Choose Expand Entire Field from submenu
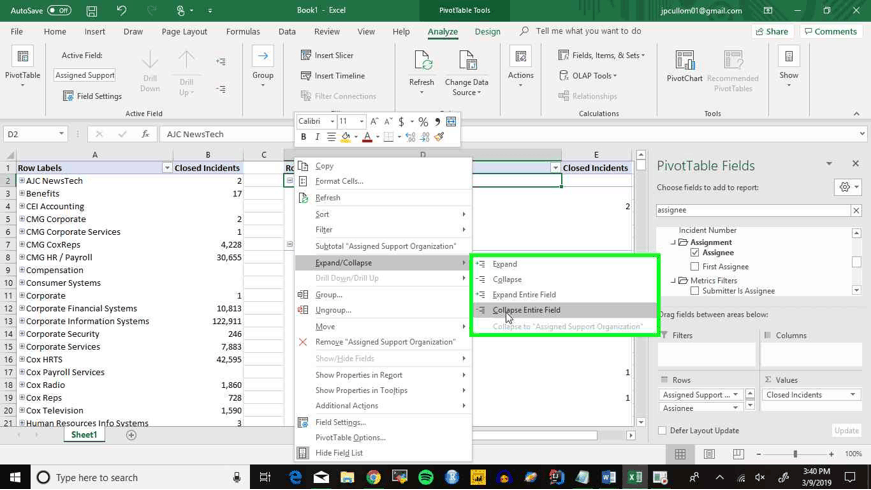Image resolution: width=871 pixels, height=490 pixels. pos(565,294)
